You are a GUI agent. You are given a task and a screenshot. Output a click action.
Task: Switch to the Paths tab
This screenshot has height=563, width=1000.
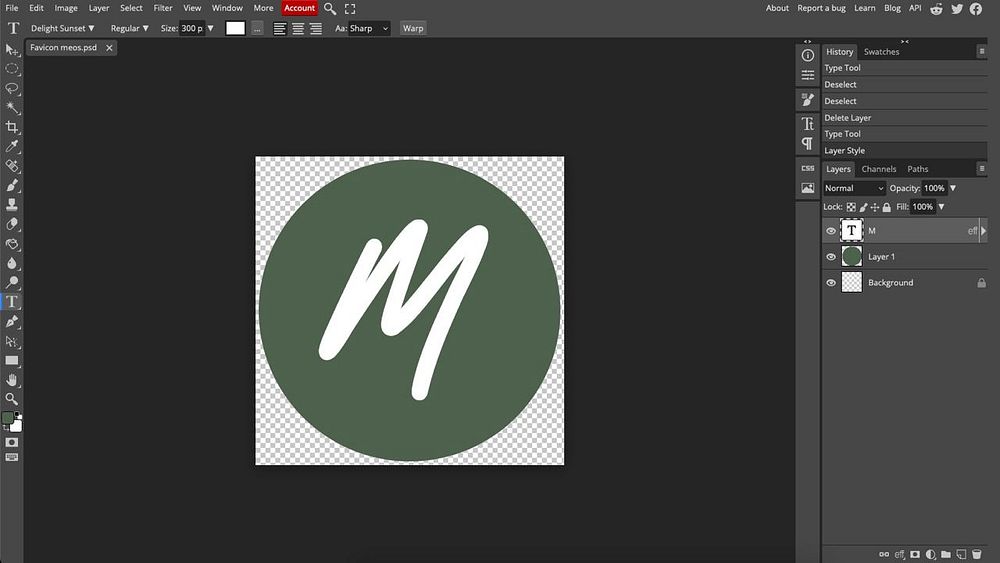click(918, 169)
